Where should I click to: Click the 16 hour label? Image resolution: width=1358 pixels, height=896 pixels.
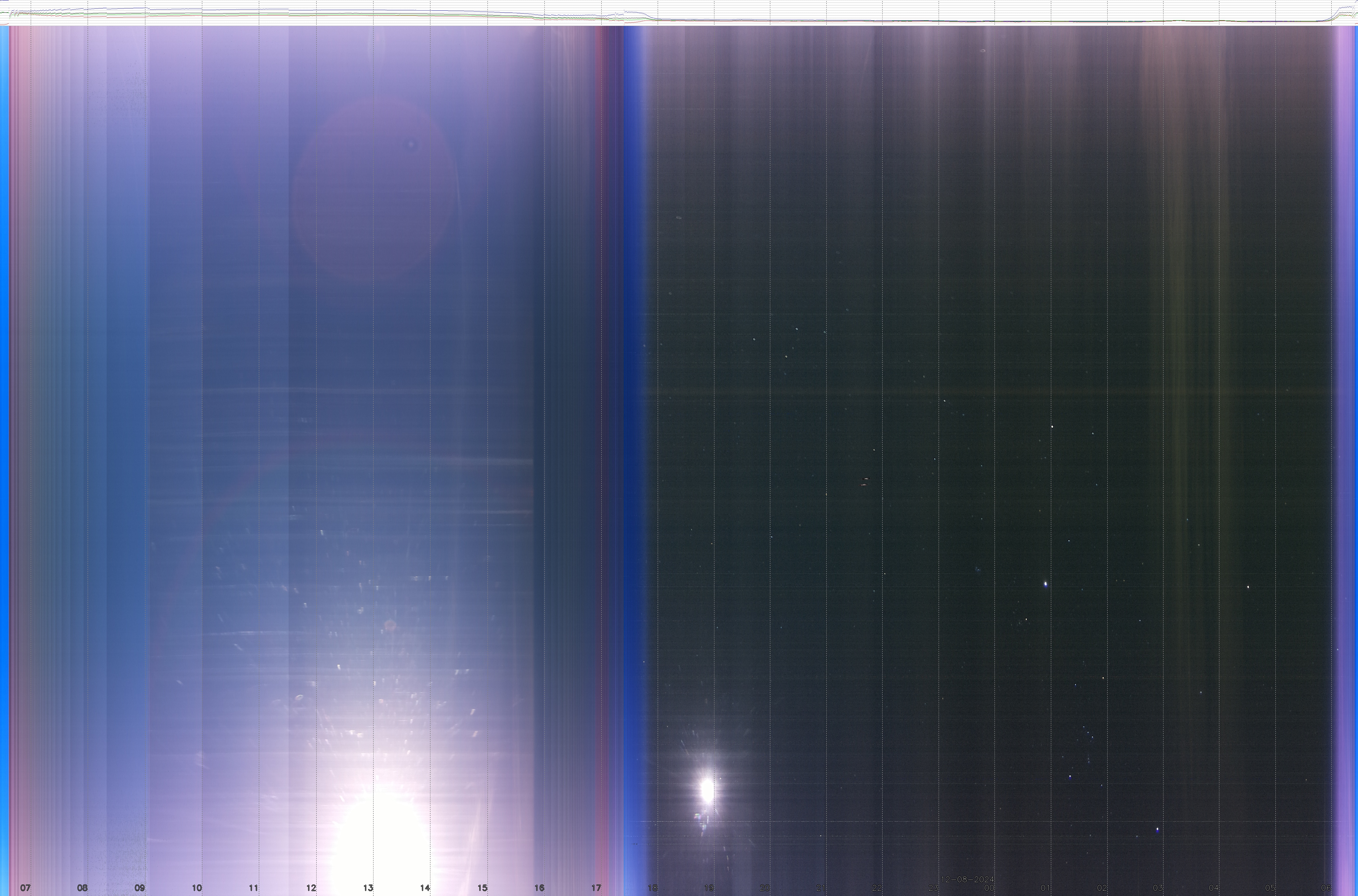click(x=539, y=888)
